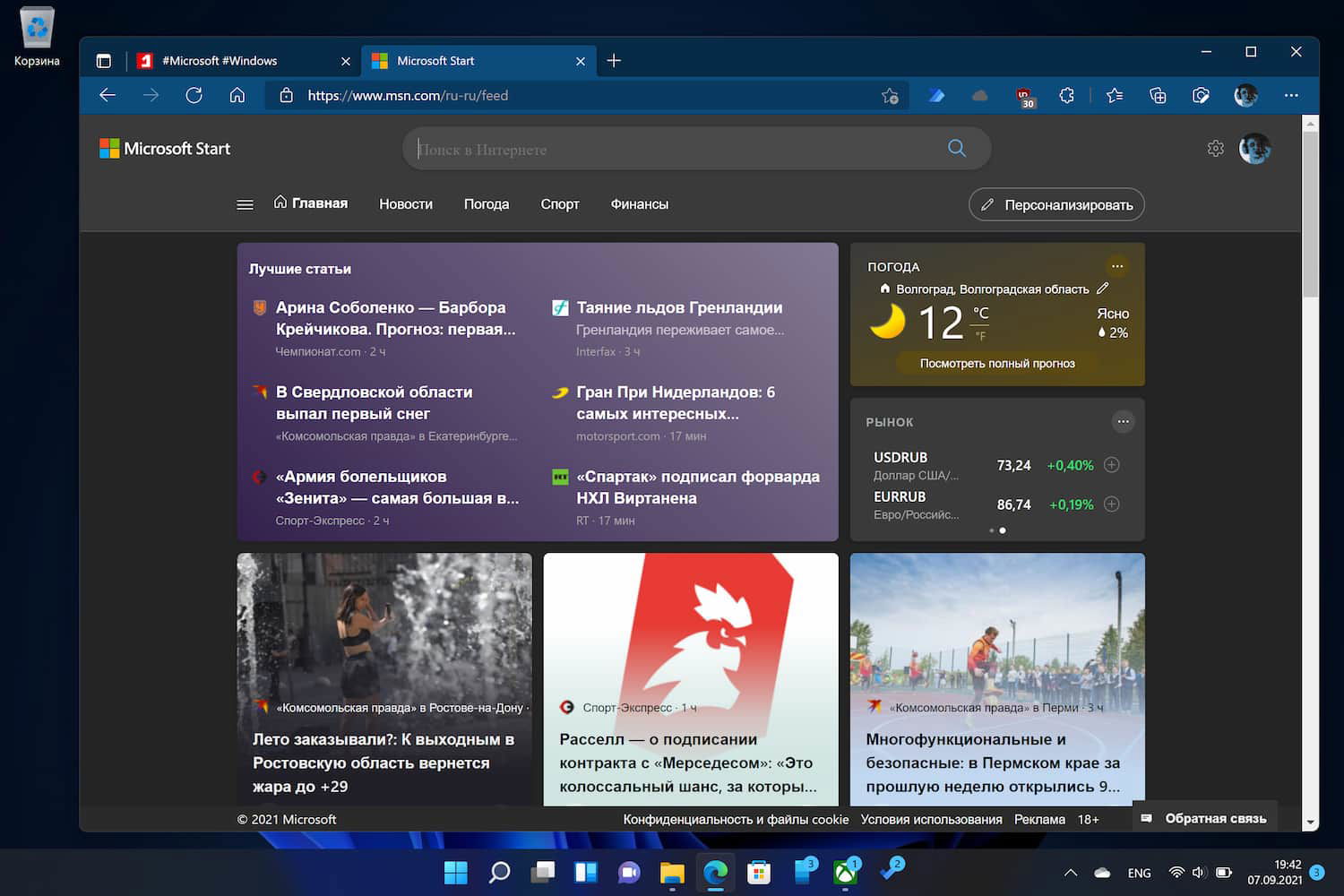Open Конфиденциальность и файлы cookie link
1344x896 pixels.
tap(736, 819)
